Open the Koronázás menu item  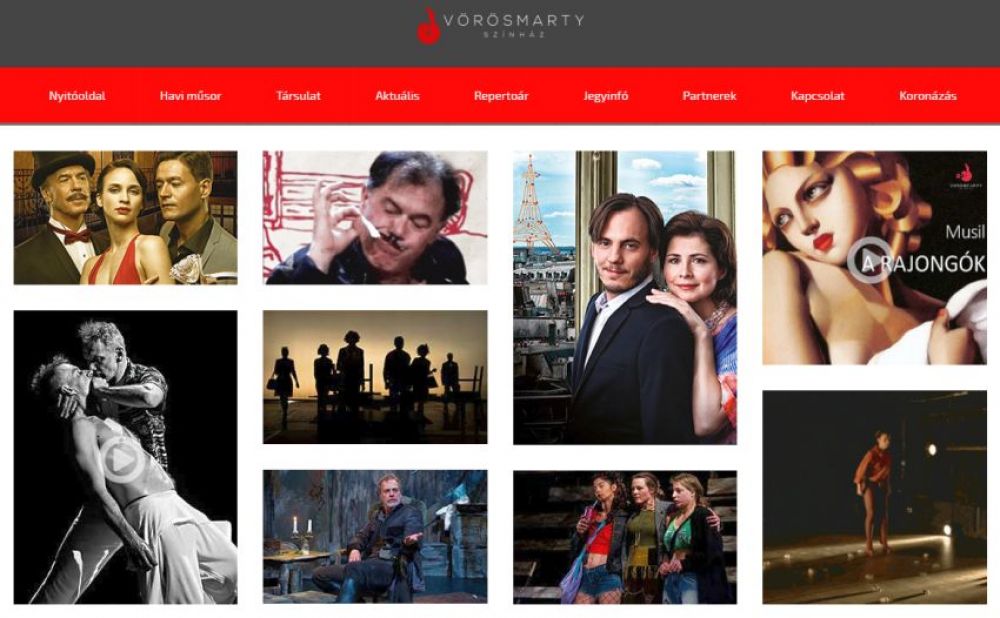[927, 96]
